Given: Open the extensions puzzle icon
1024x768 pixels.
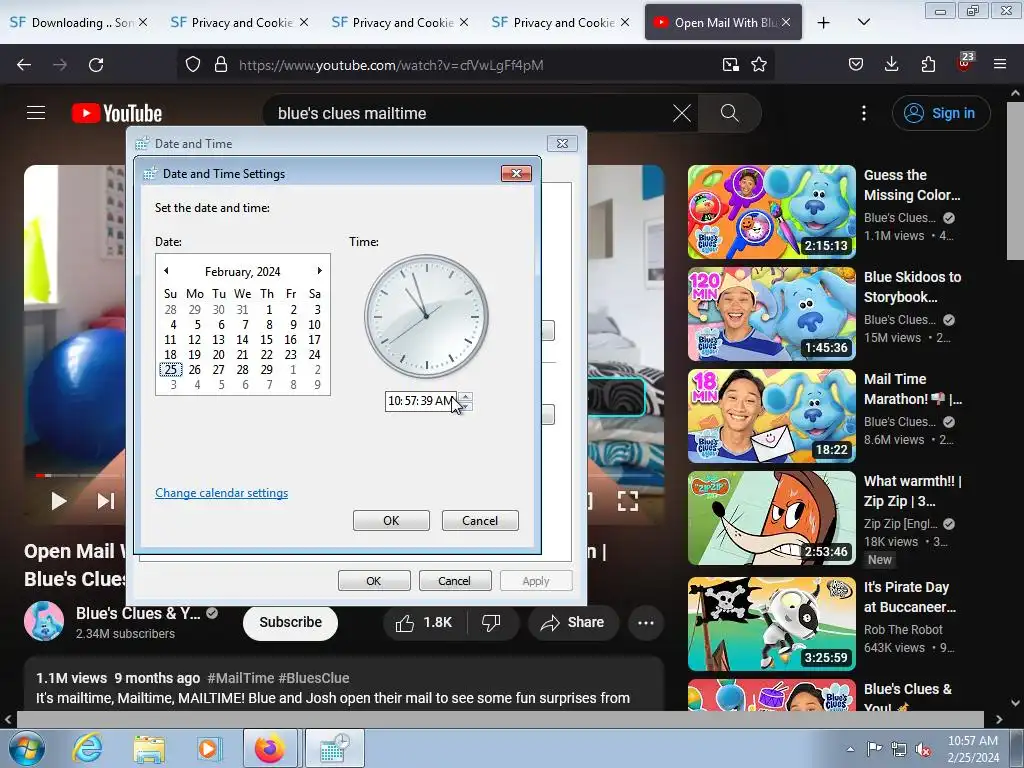Looking at the screenshot, I should click(928, 65).
